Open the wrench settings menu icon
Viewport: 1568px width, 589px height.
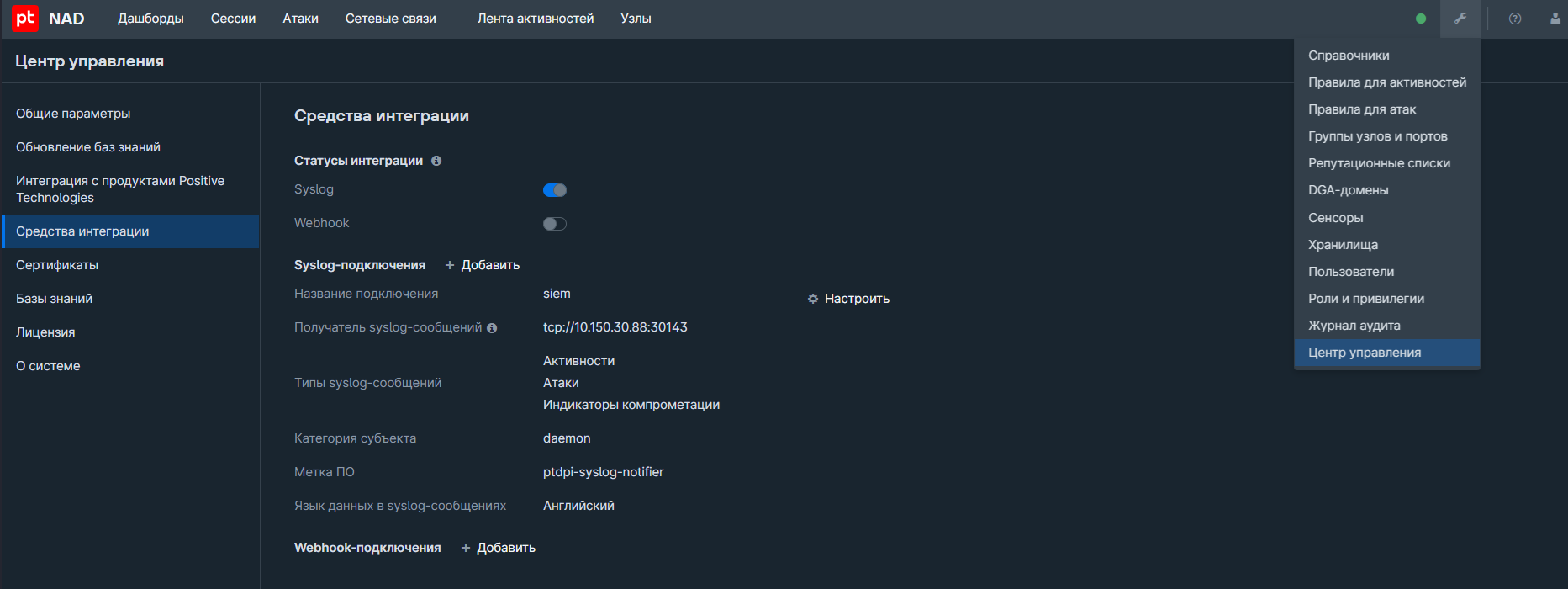coord(1460,19)
